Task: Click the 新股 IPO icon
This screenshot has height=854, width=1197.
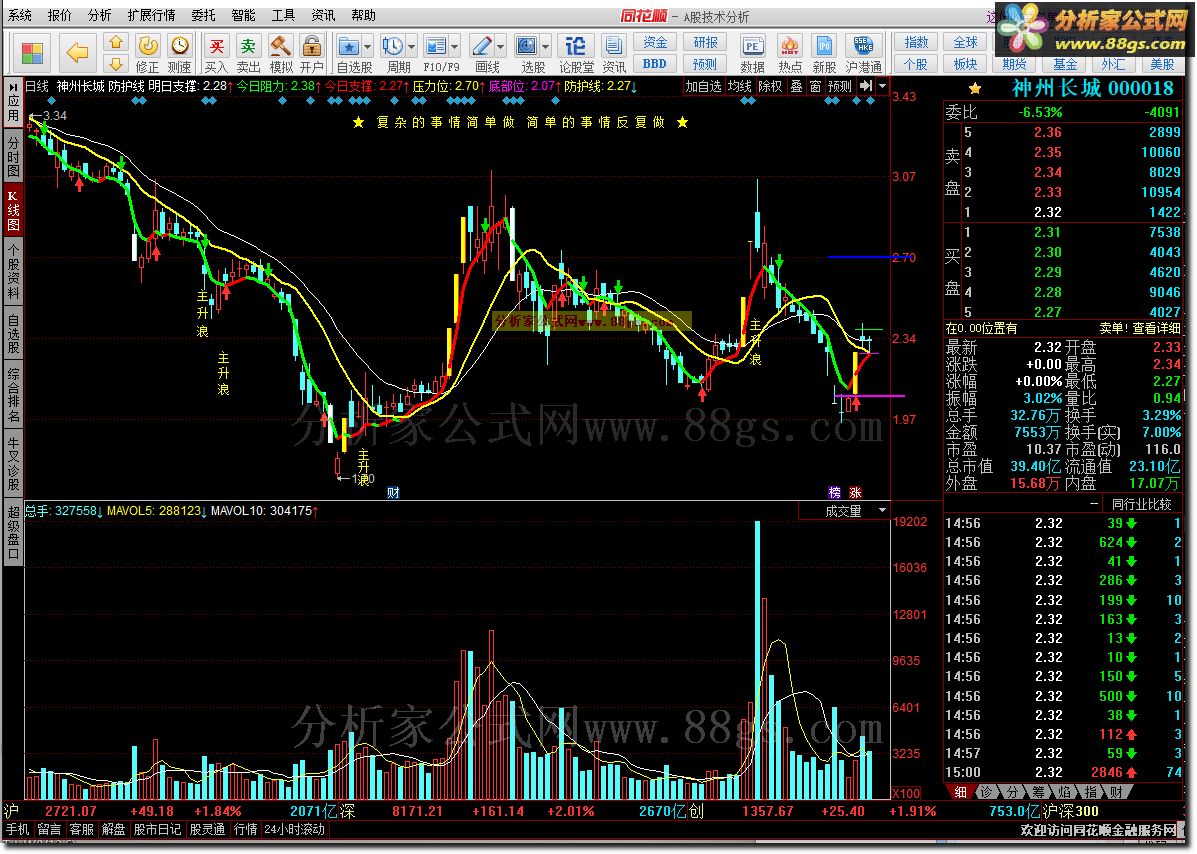Action: pyautogui.click(x=824, y=47)
